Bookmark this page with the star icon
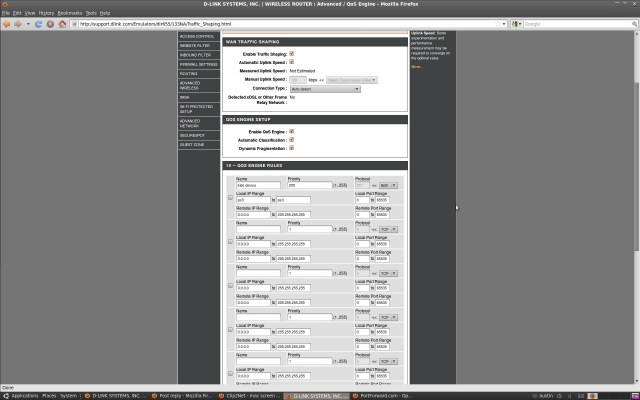Viewport: 640px width, 400px height. click(x=498, y=24)
